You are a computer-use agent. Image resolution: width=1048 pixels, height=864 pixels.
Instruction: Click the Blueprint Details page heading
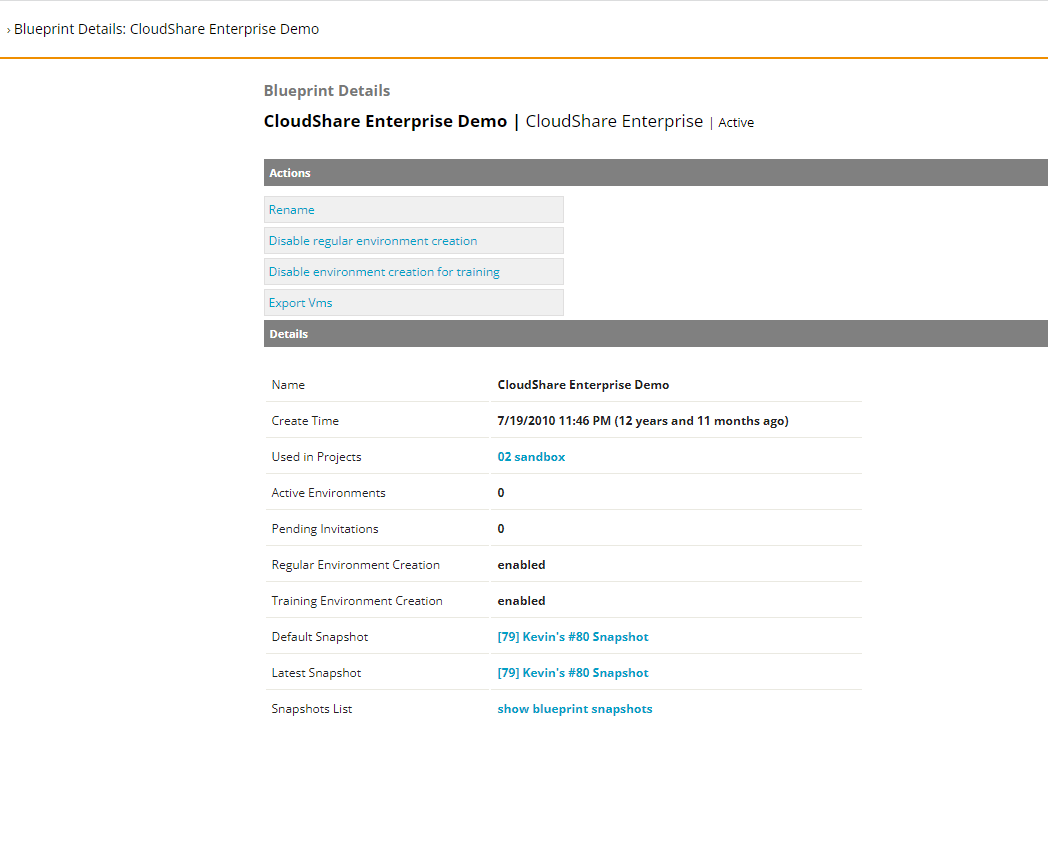click(327, 90)
